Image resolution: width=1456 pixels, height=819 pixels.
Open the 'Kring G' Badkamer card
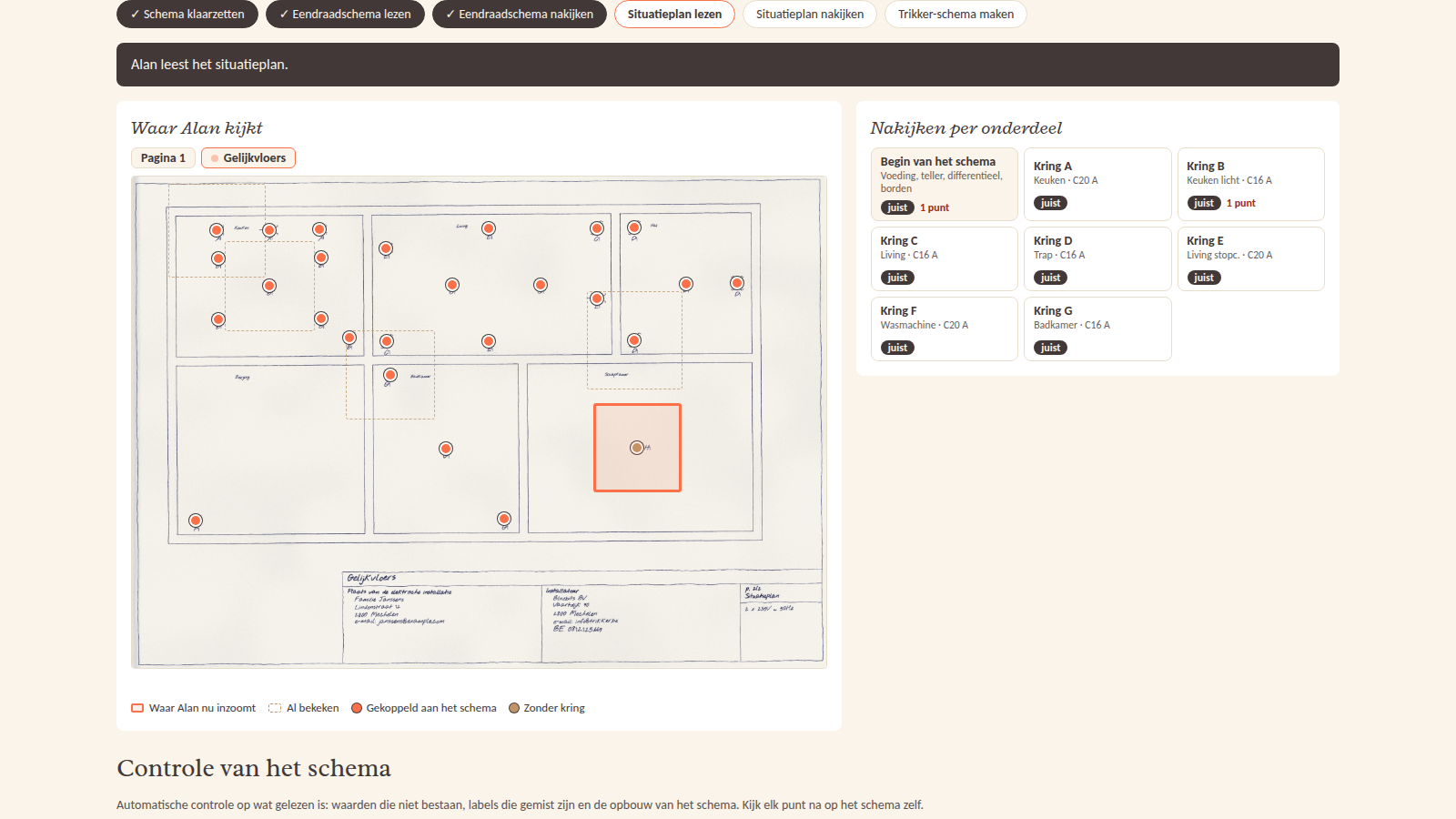[1097, 329]
